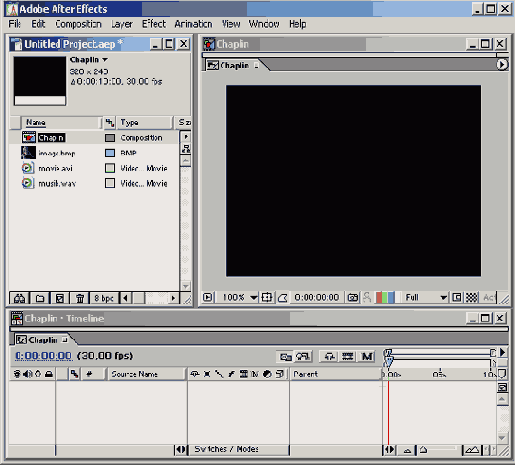Take a snapshot with camera icon
This screenshot has height=465, width=515.
click(x=353, y=297)
